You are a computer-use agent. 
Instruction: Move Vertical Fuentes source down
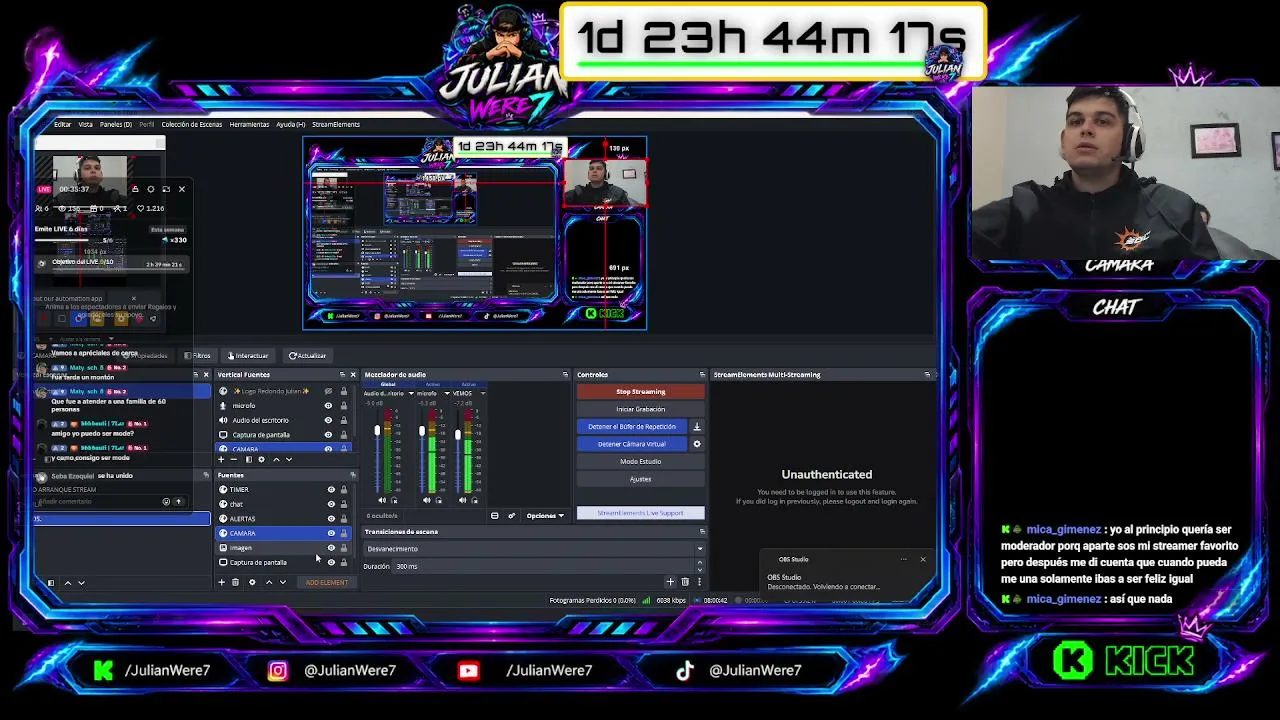click(289, 459)
